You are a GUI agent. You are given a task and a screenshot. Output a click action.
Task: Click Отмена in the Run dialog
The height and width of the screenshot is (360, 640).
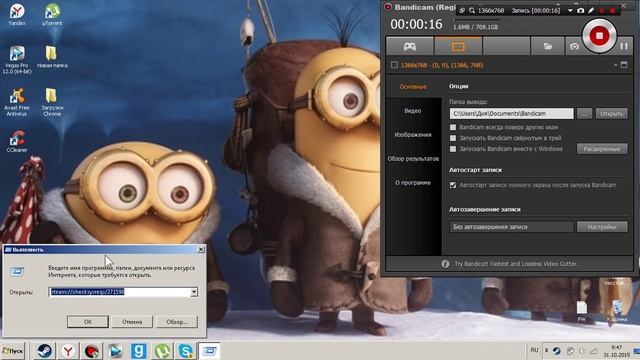[x=132, y=322]
